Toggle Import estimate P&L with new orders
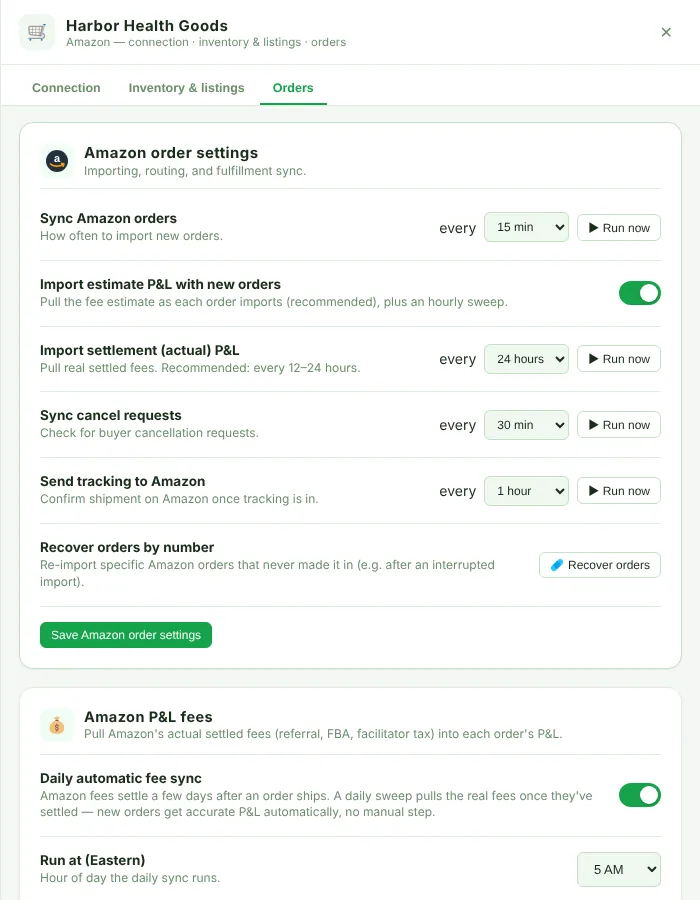The image size is (700, 900). tap(639, 293)
